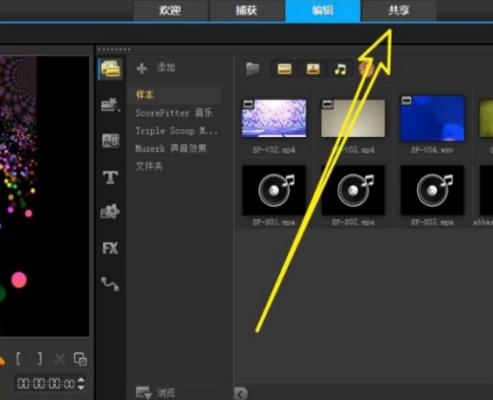Switch to the 共享 tab

[399, 10]
